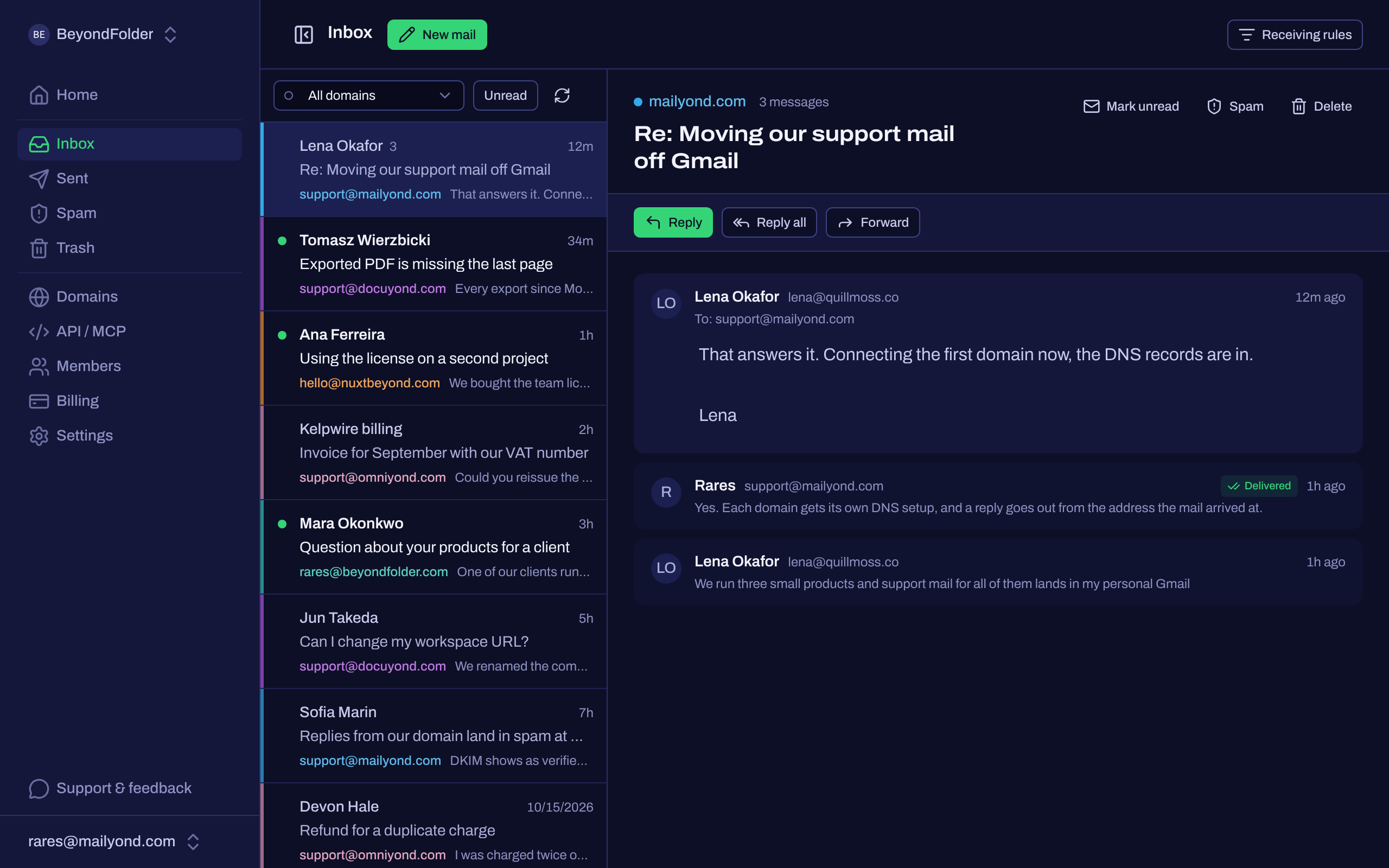Viewport: 1389px width, 868px height.
Task: Click the '3 messages' count label
Action: [x=793, y=102]
